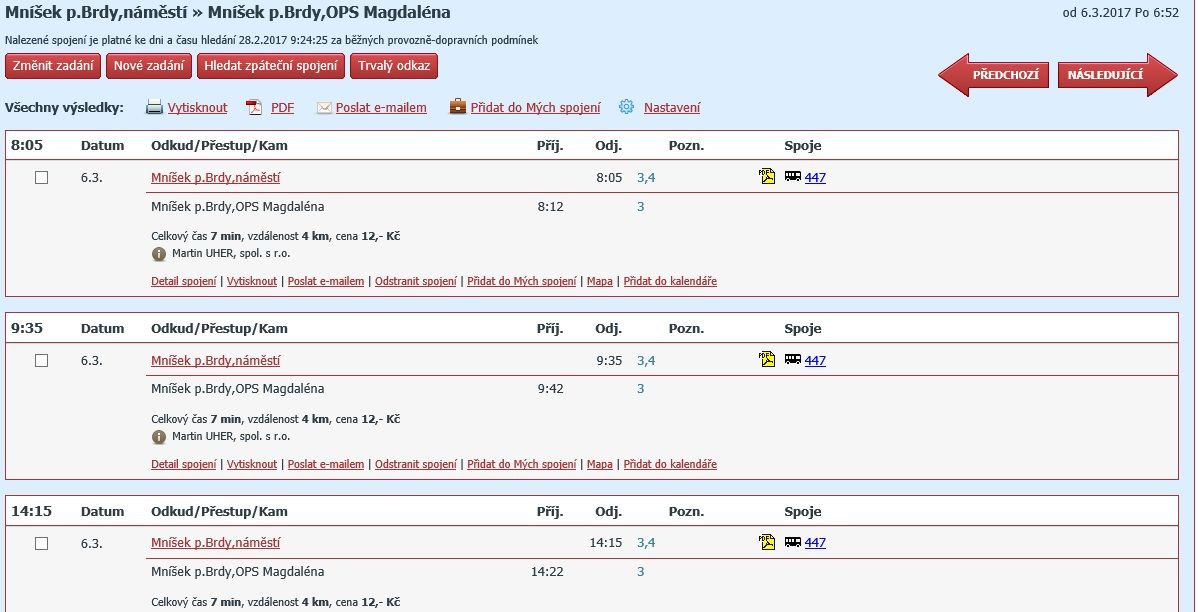Click the gear icon beside Nastavení
The height and width of the screenshot is (612, 1198).
(627, 107)
